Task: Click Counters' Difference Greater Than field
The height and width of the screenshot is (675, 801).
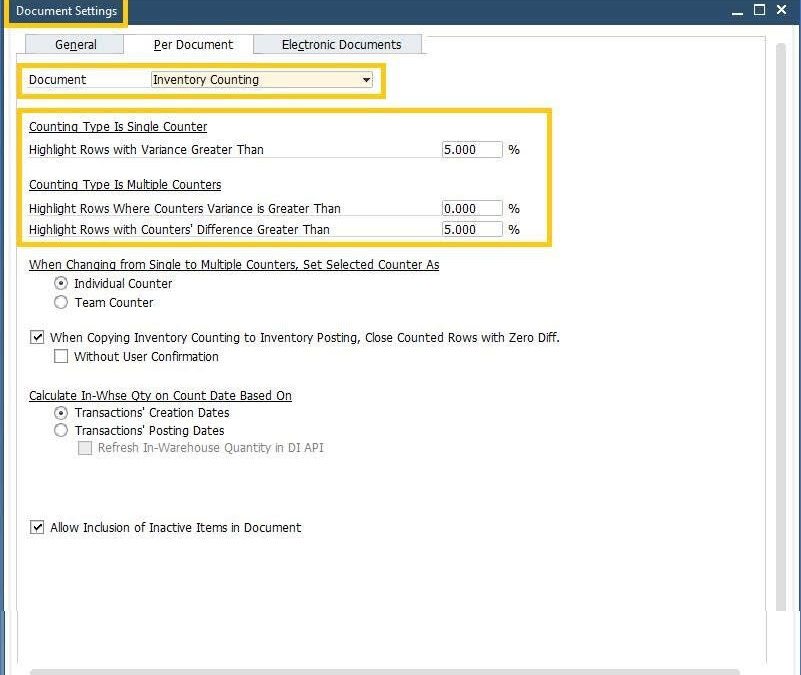Action: pyautogui.click(x=472, y=229)
